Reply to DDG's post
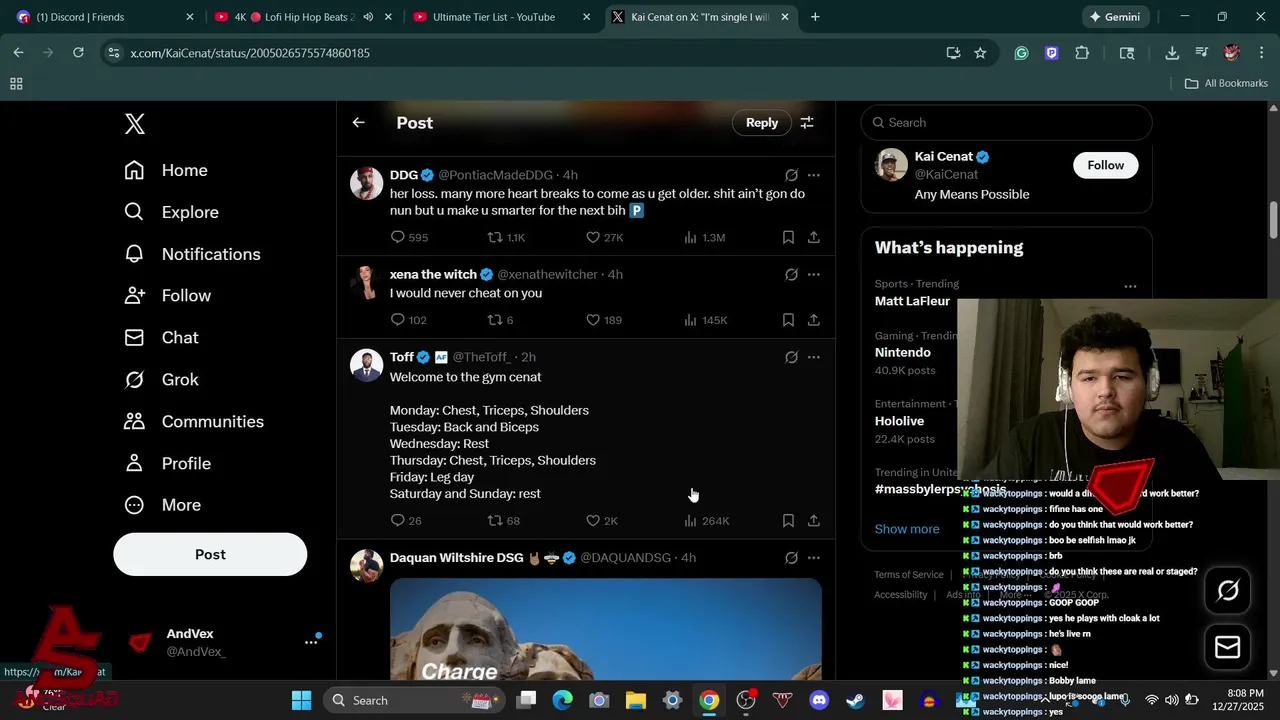Screen dimensions: 1280x720 [409, 237]
